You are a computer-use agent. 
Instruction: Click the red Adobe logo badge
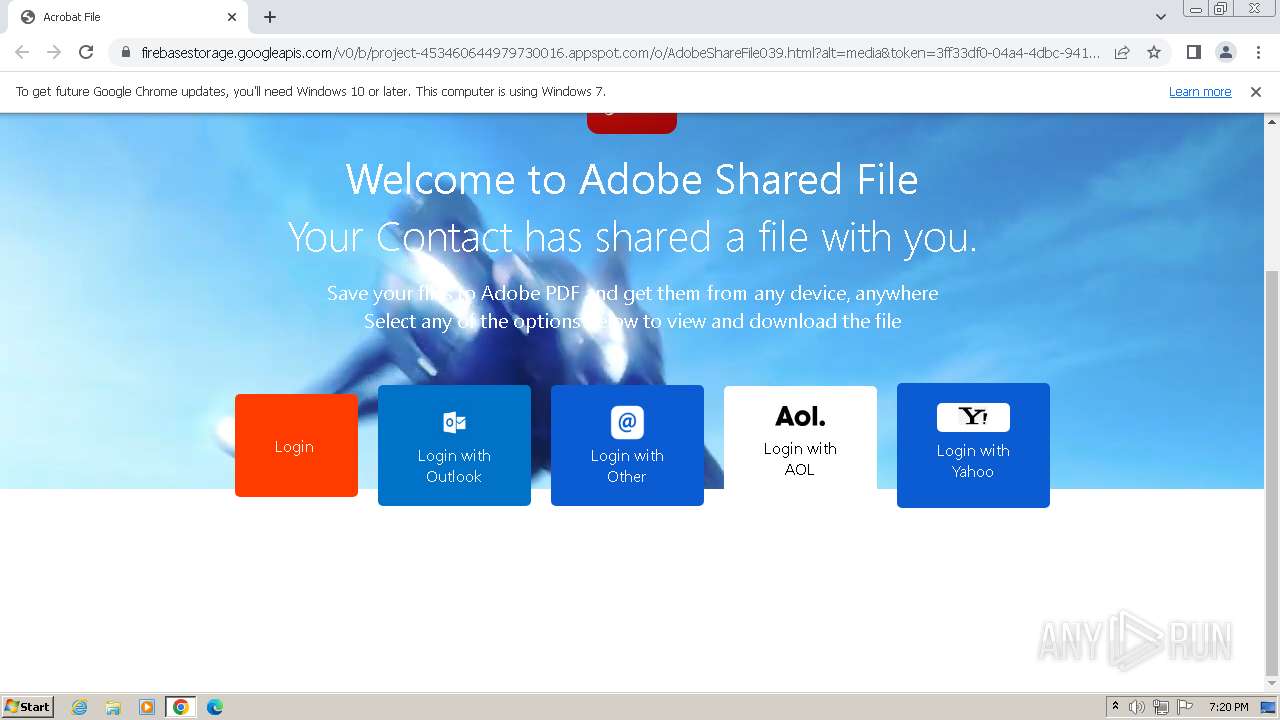632,123
